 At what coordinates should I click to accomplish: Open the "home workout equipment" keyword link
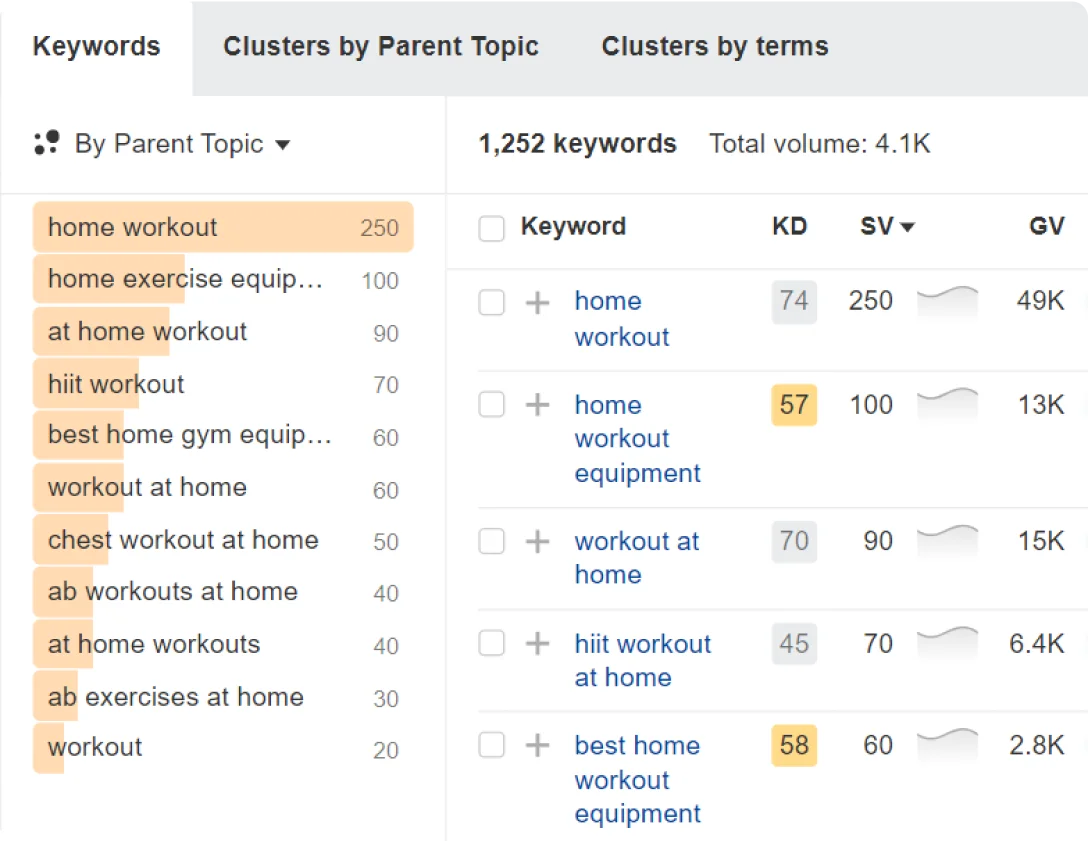622,438
